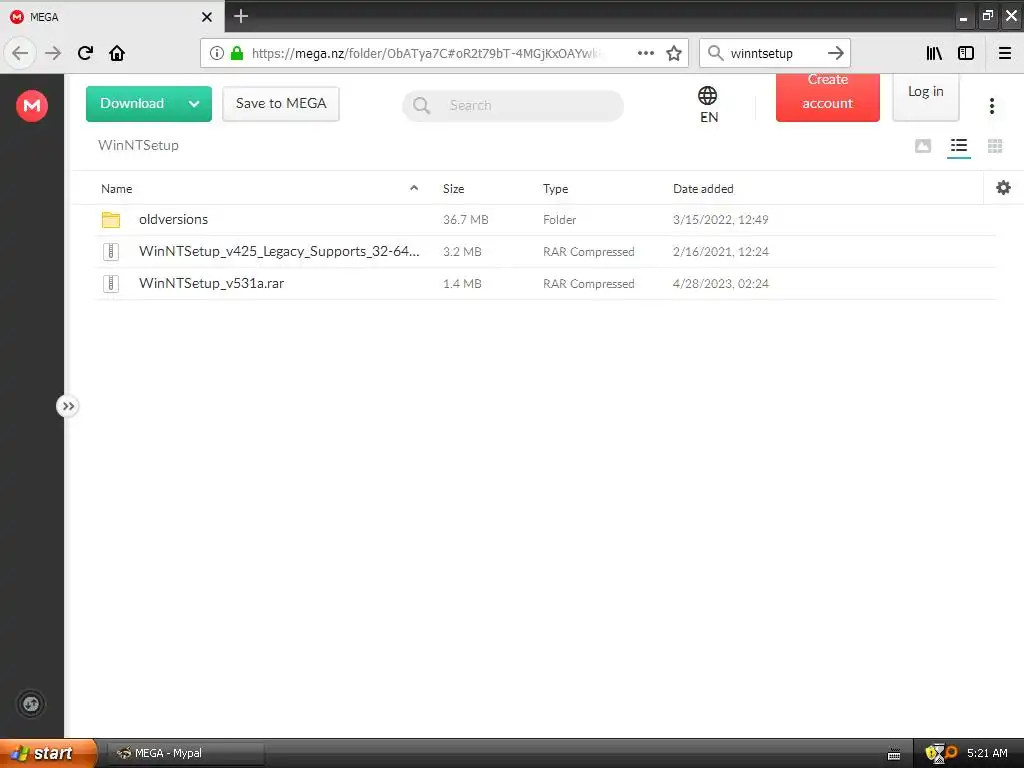Click the 2/16/2021, 12:24 date cell

[x=721, y=252]
